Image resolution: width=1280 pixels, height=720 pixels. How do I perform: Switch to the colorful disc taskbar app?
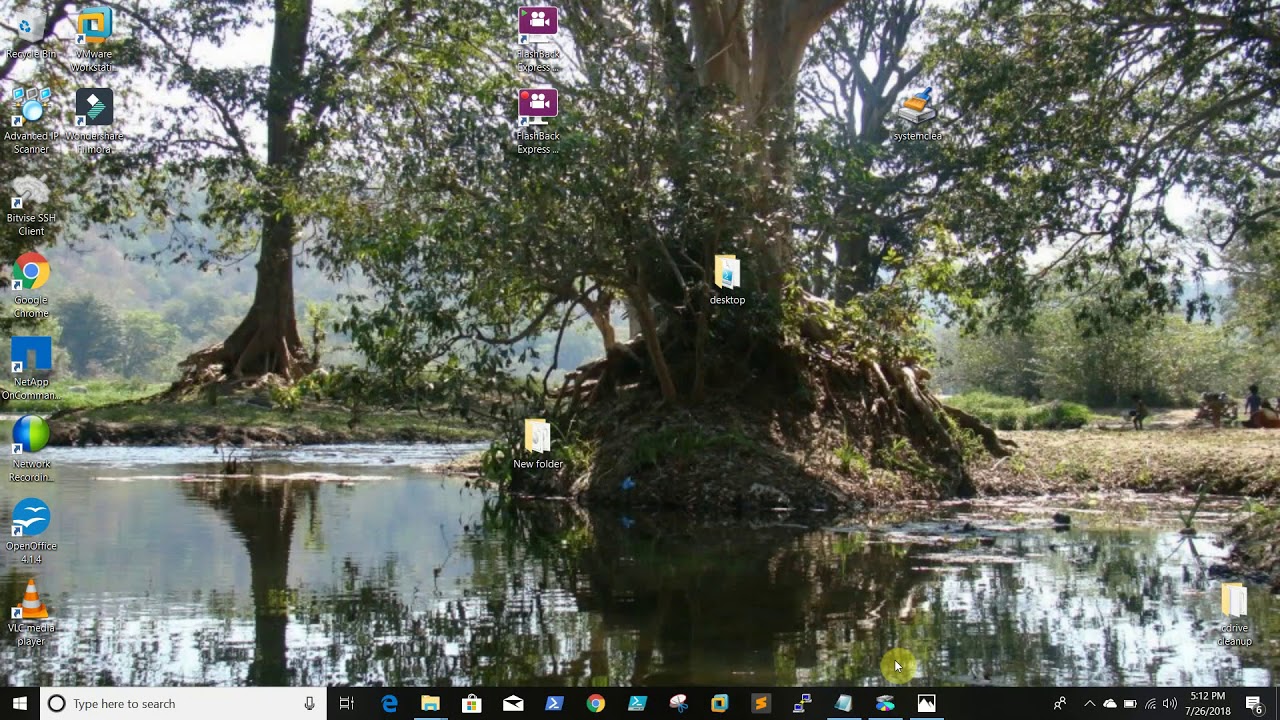click(885, 704)
